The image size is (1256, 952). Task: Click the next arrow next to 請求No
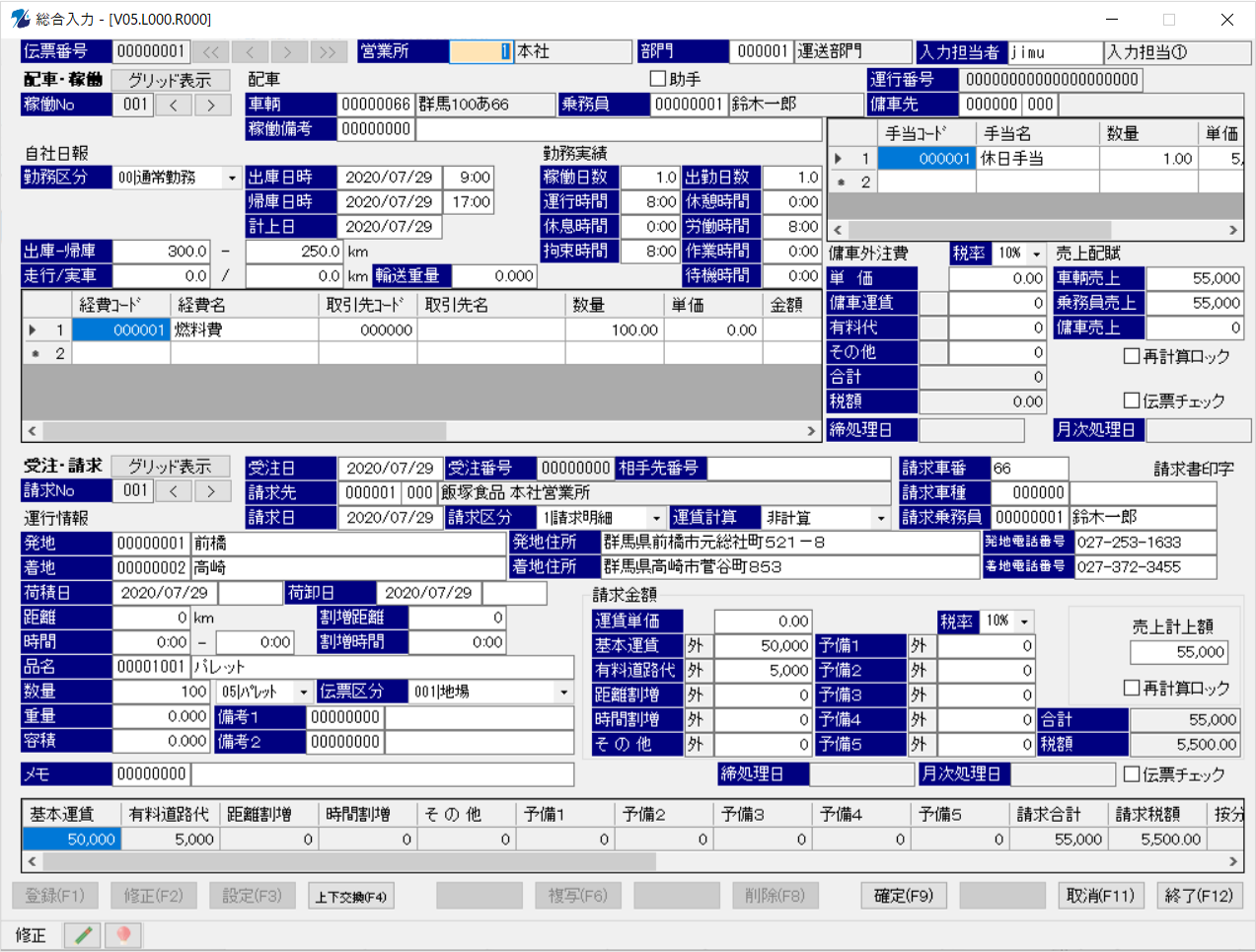point(212,490)
